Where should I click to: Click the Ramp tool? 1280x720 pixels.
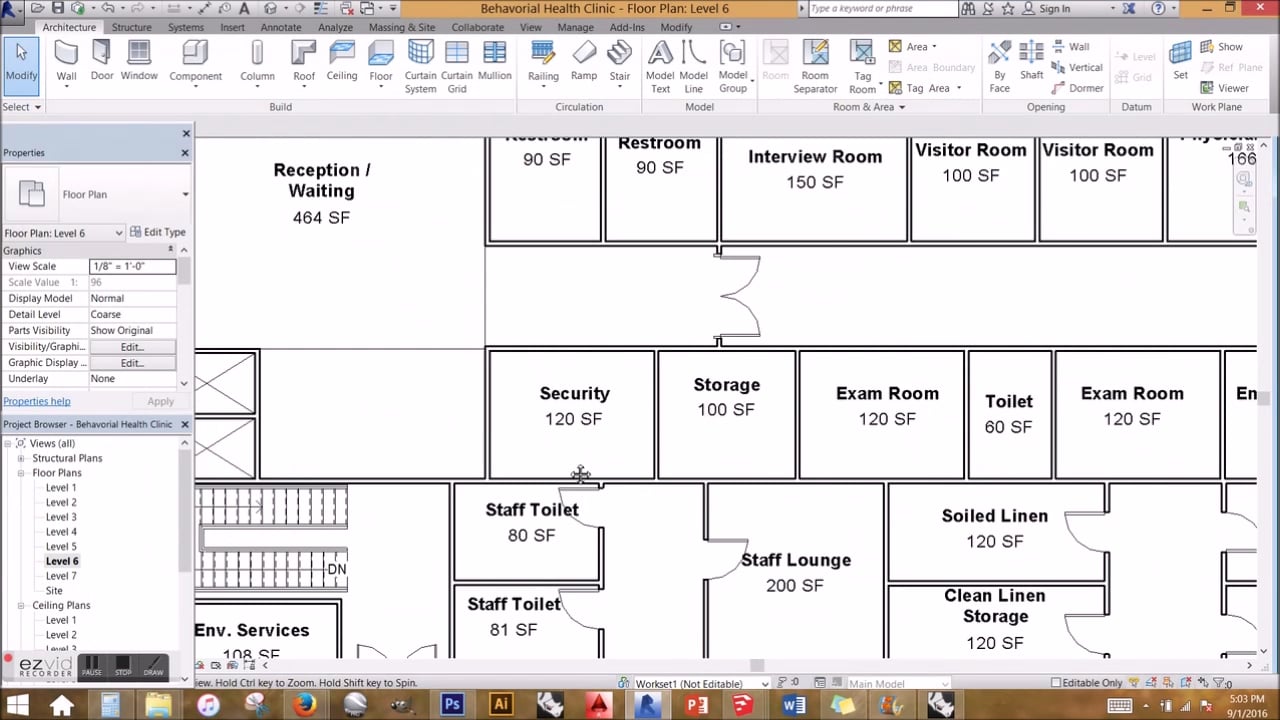click(584, 62)
